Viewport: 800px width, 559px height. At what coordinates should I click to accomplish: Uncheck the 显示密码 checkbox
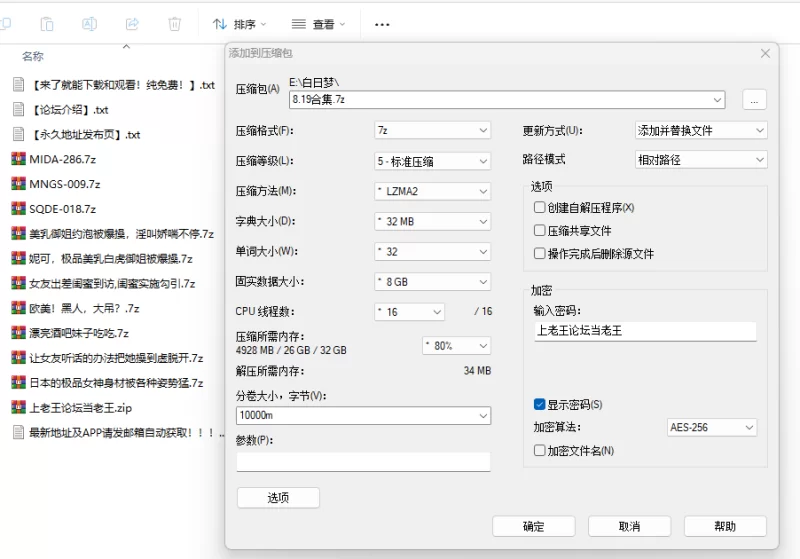(x=539, y=404)
